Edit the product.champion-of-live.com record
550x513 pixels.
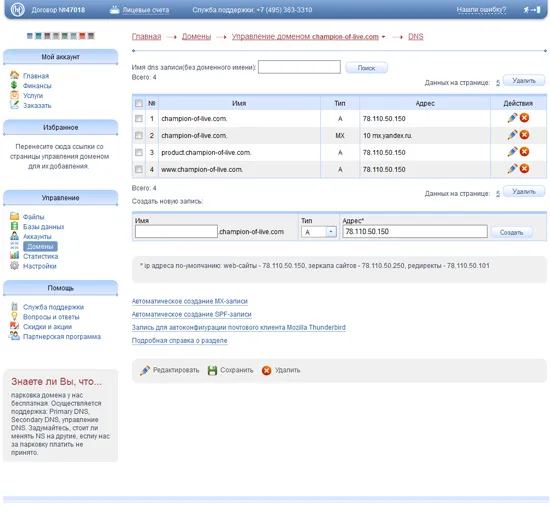[x=512, y=152]
